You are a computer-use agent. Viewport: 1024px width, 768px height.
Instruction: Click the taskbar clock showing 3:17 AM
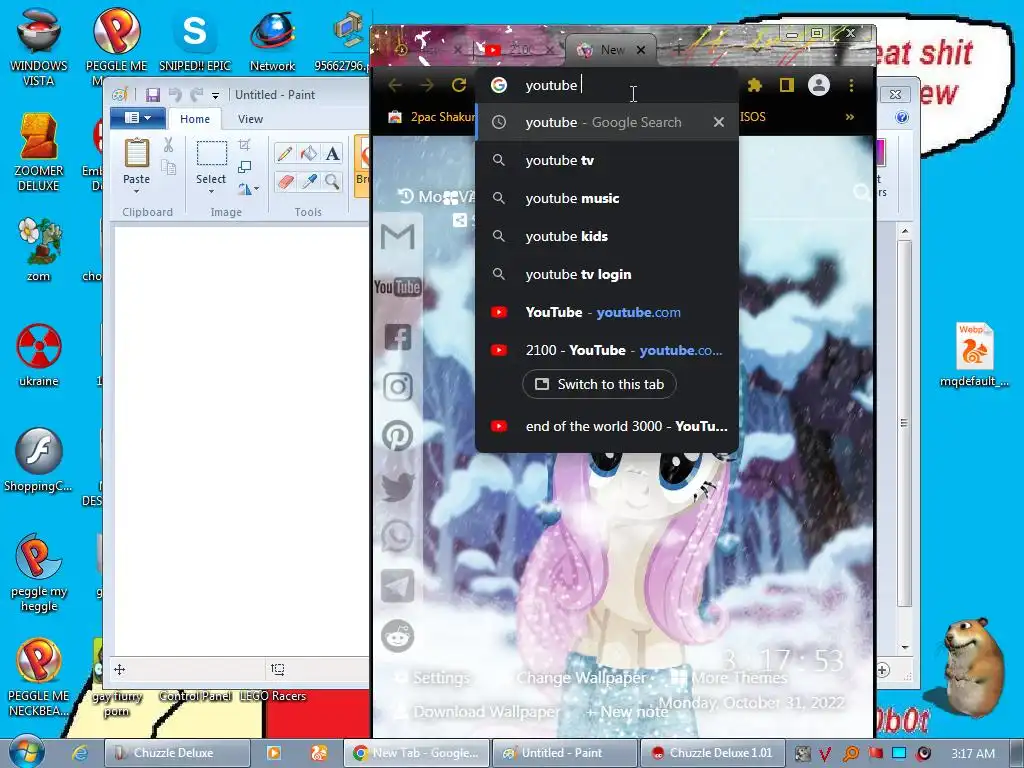(973, 753)
